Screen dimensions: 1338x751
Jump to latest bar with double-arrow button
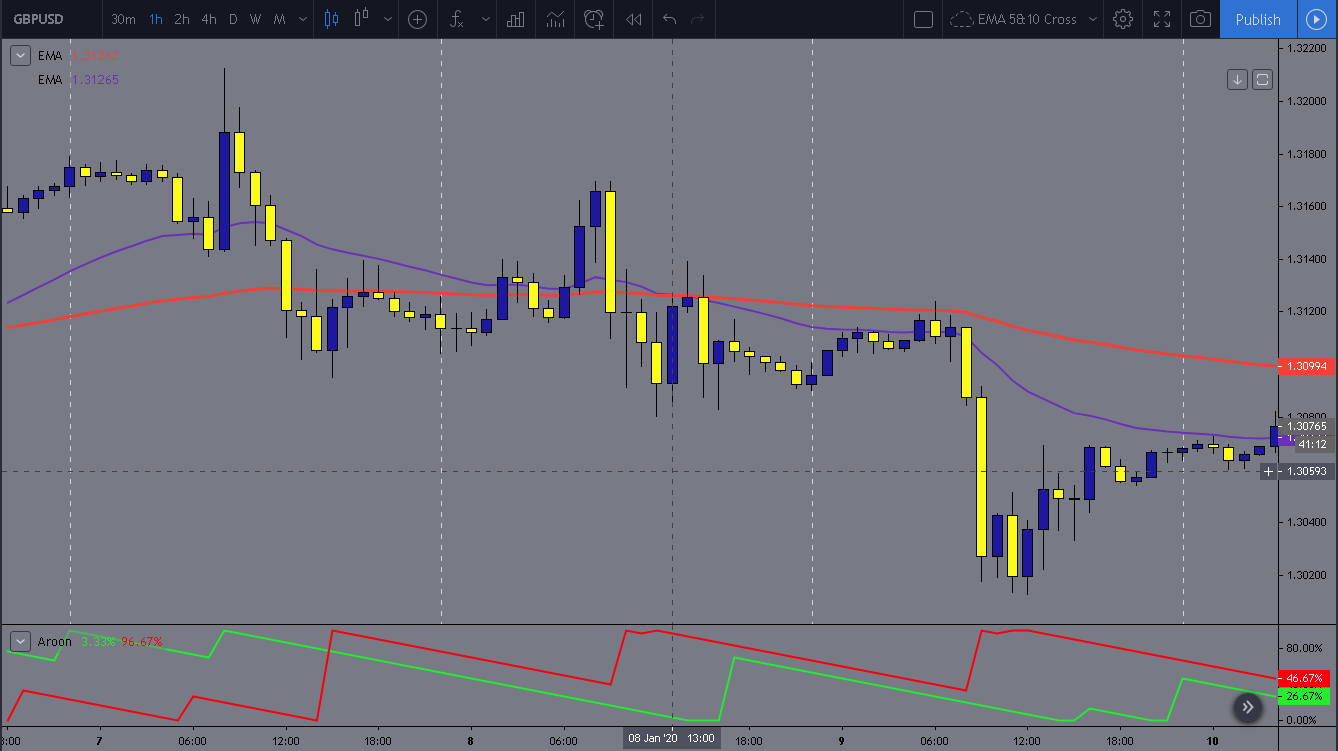coord(1247,708)
